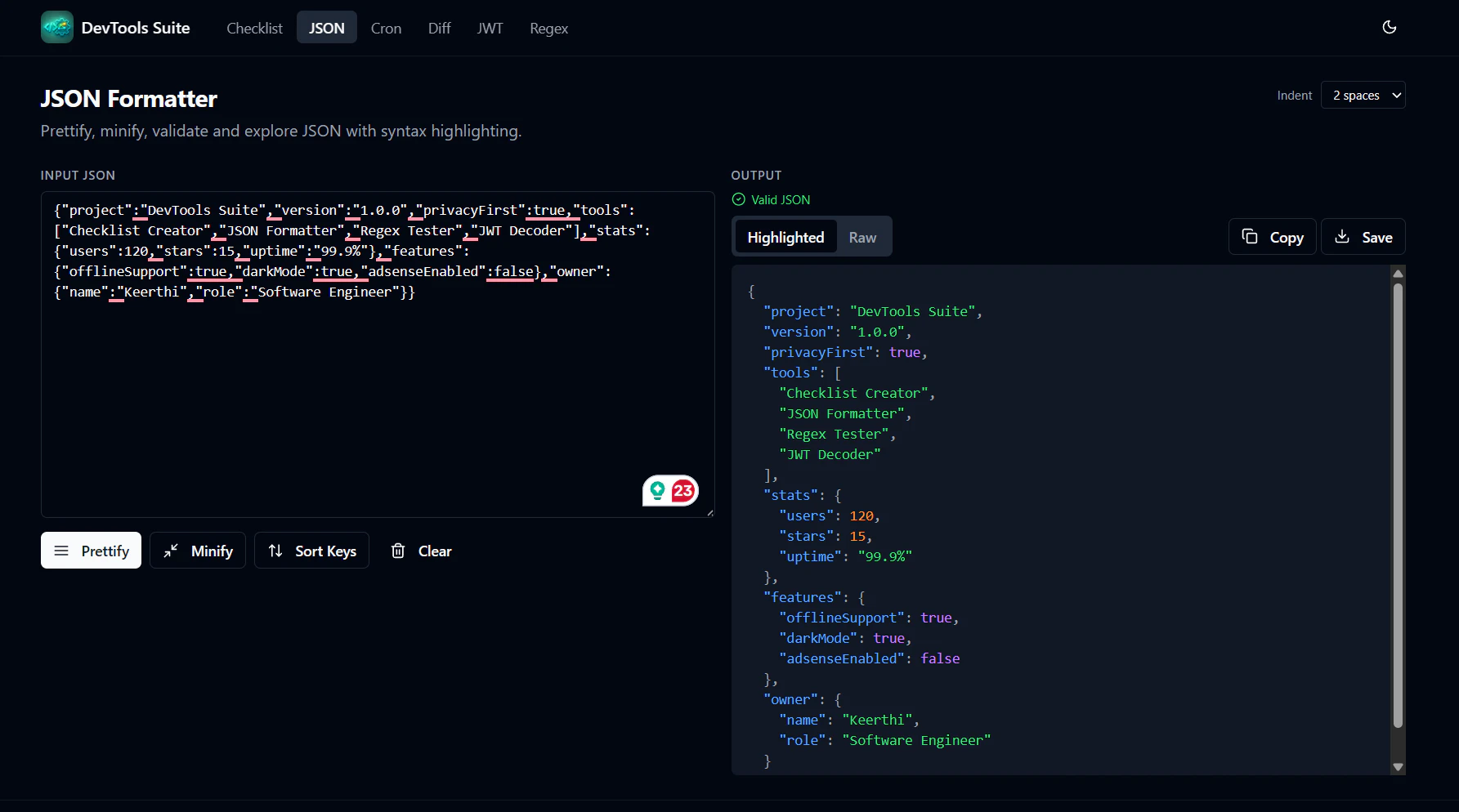Click the textarea resize handle corner
The height and width of the screenshot is (812, 1459).
click(x=709, y=512)
